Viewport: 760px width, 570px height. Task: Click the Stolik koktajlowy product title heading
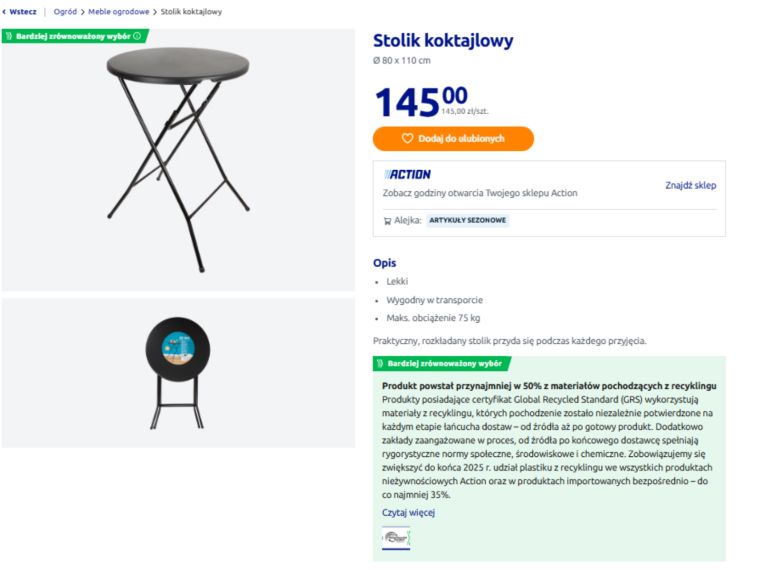pyautogui.click(x=443, y=41)
